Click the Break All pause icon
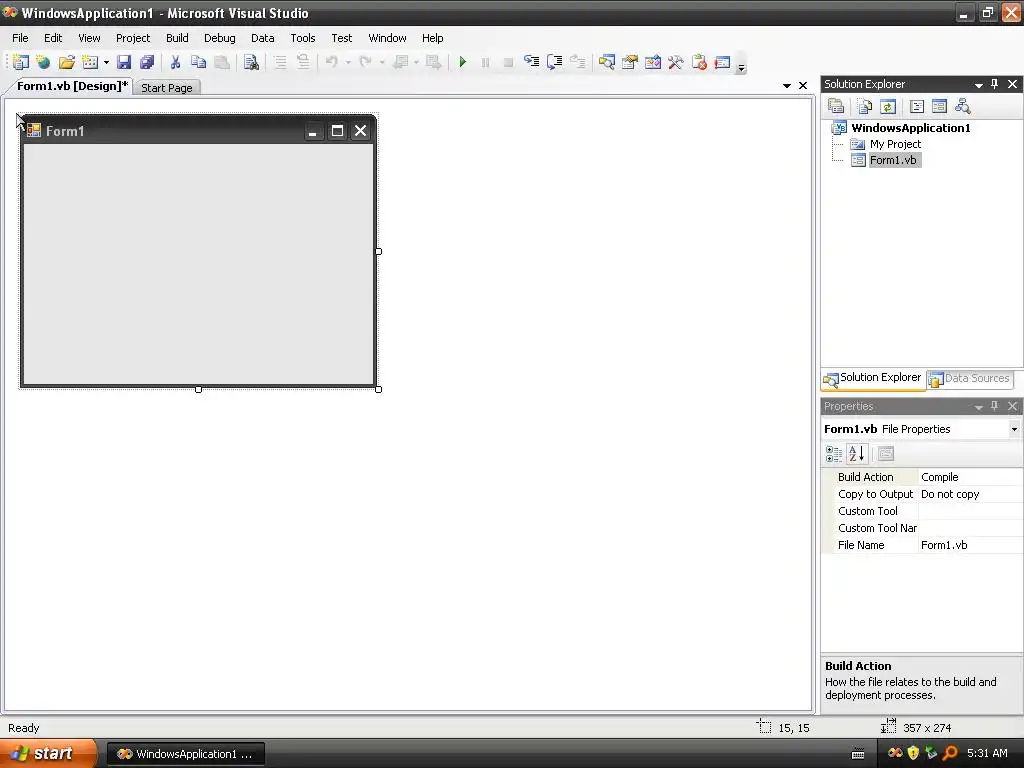The height and width of the screenshot is (768, 1024). click(x=485, y=62)
